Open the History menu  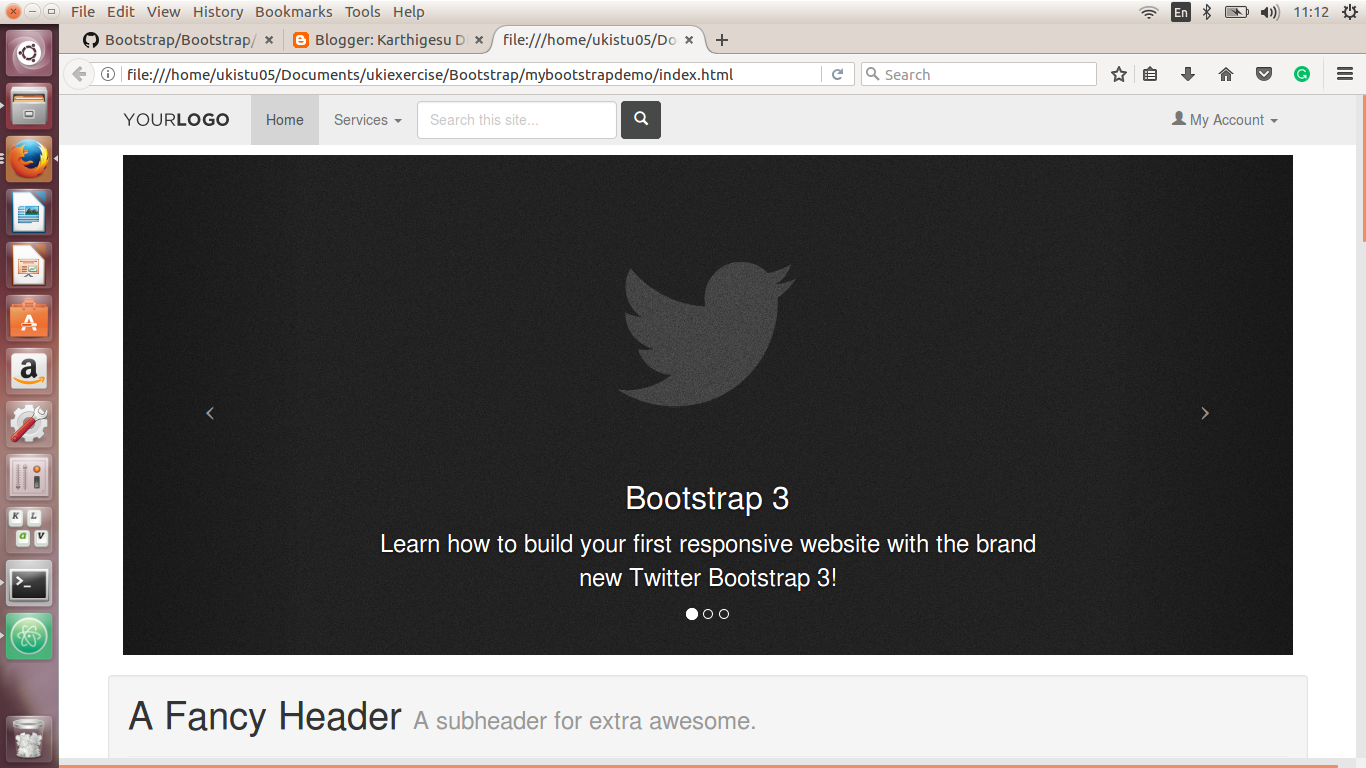(218, 12)
